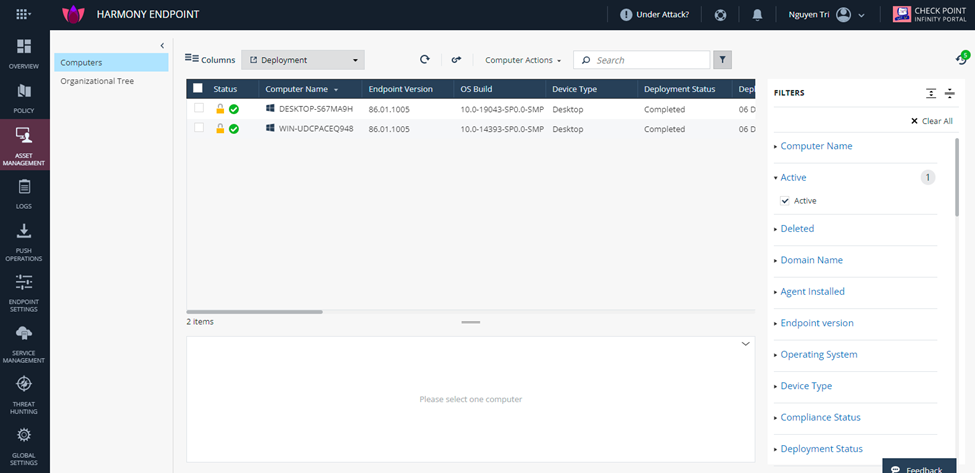The width and height of the screenshot is (975, 473).
Task: Expand all filters icon
Action: [x=930, y=93]
